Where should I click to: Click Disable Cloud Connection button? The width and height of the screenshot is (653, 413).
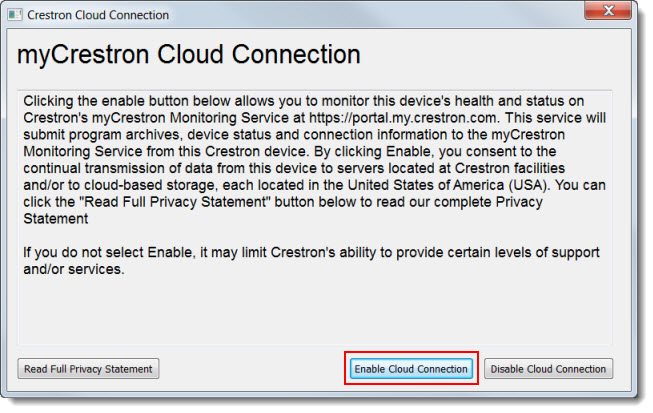pos(548,369)
